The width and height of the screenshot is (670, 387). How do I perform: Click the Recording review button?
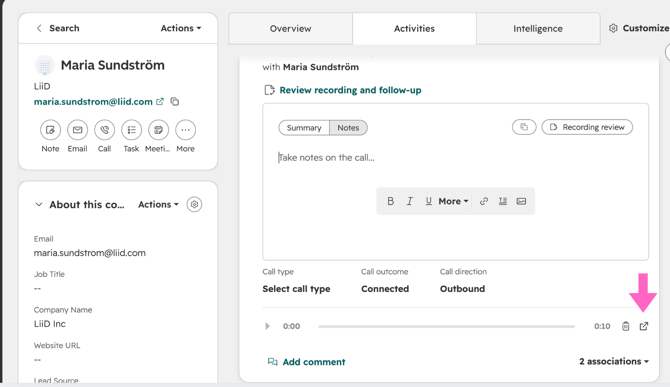(x=587, y=127)
